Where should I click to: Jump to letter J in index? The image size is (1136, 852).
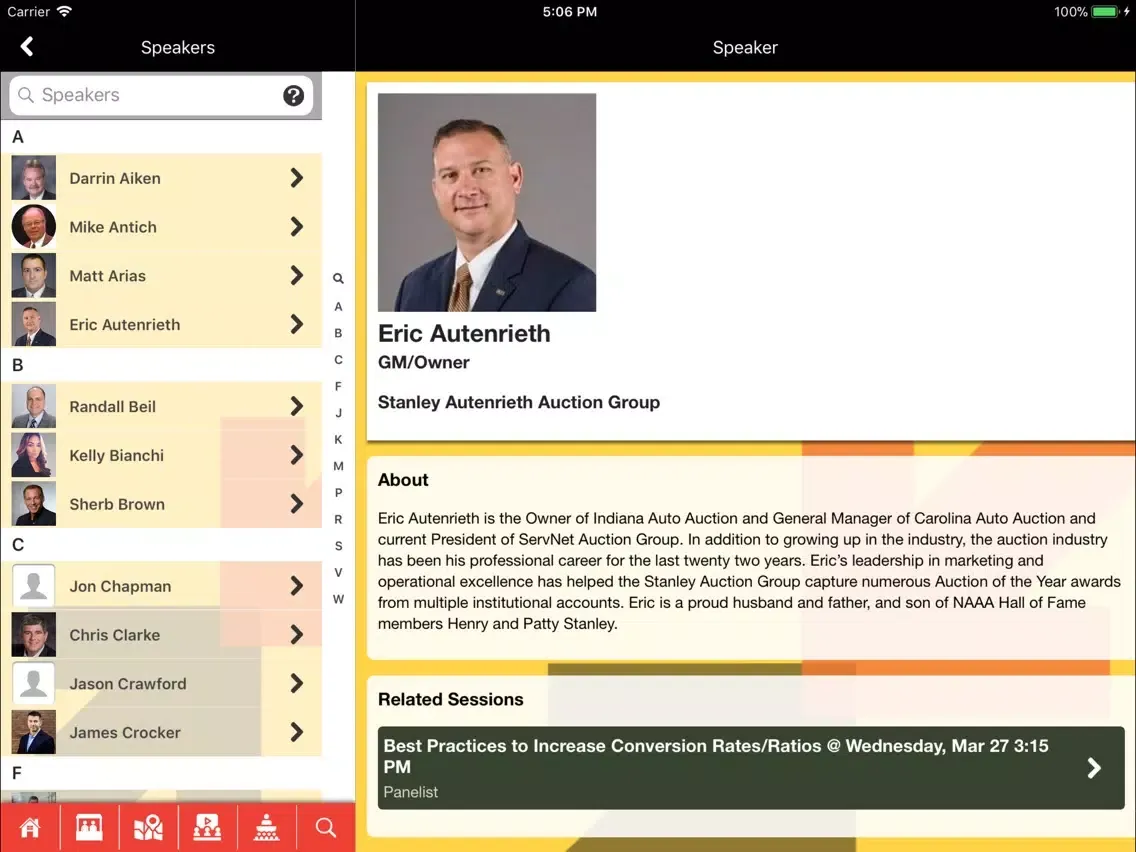click(x=338, y=413)
